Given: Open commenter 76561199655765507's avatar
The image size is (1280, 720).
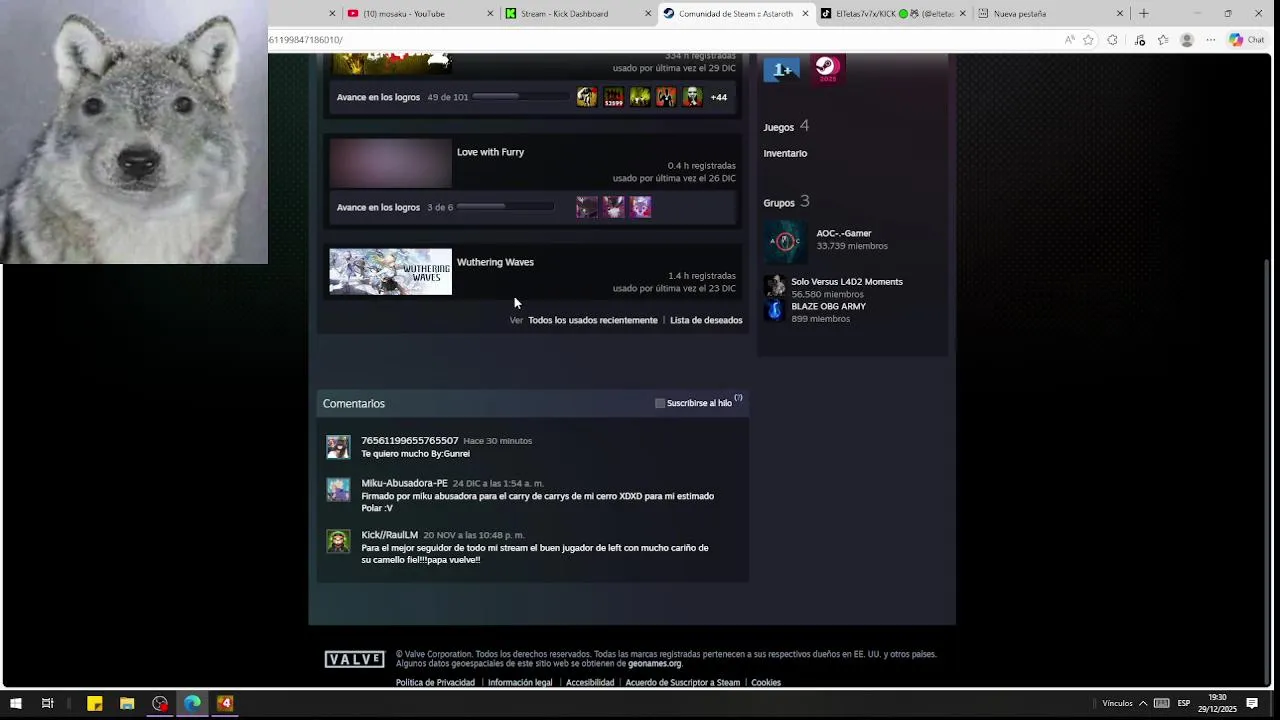Looking at the screenshot, I should [338, 447].
